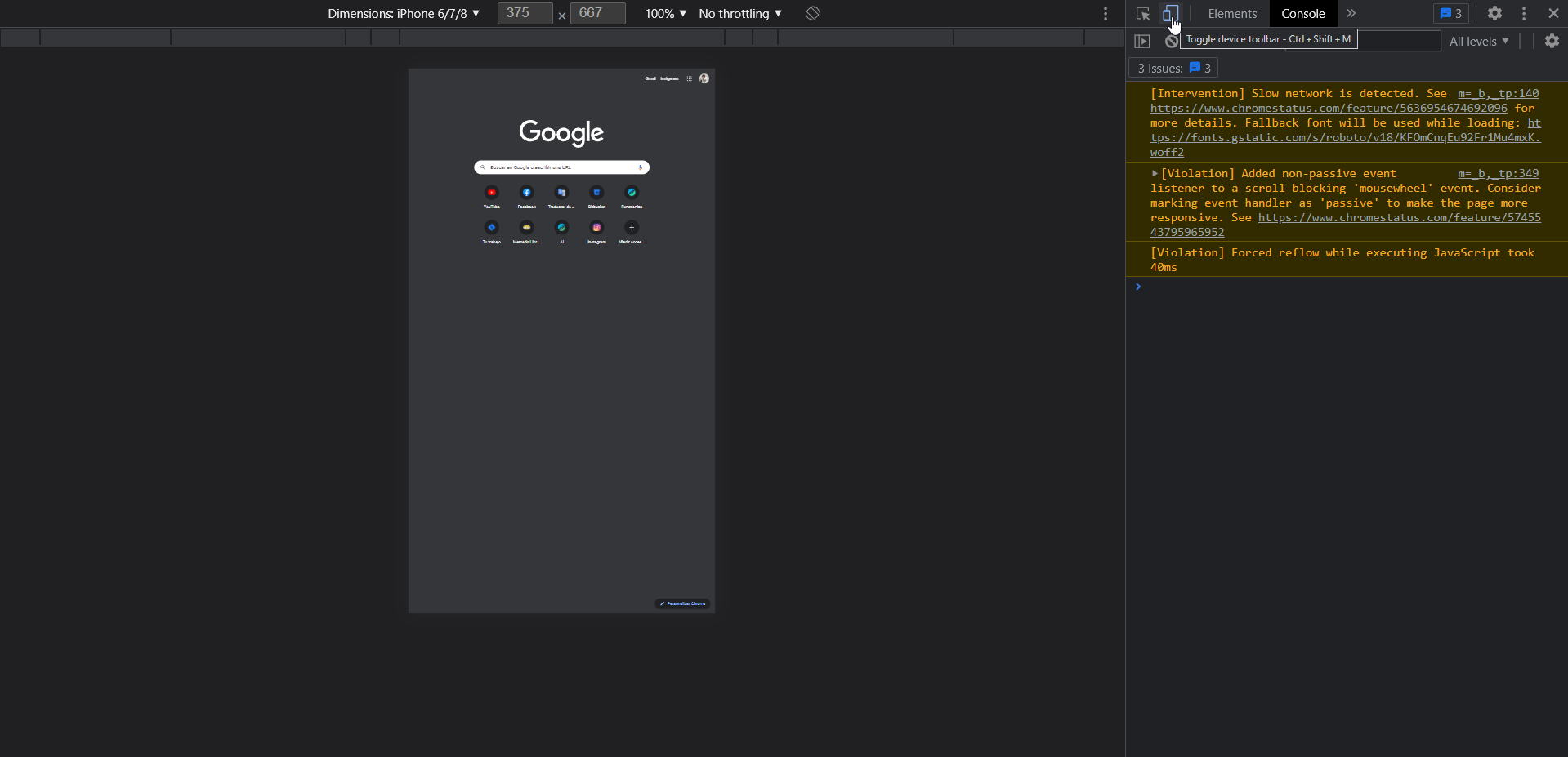Click the 3 Issues button
This screenshot has height=757, width=1568.
1173,68
